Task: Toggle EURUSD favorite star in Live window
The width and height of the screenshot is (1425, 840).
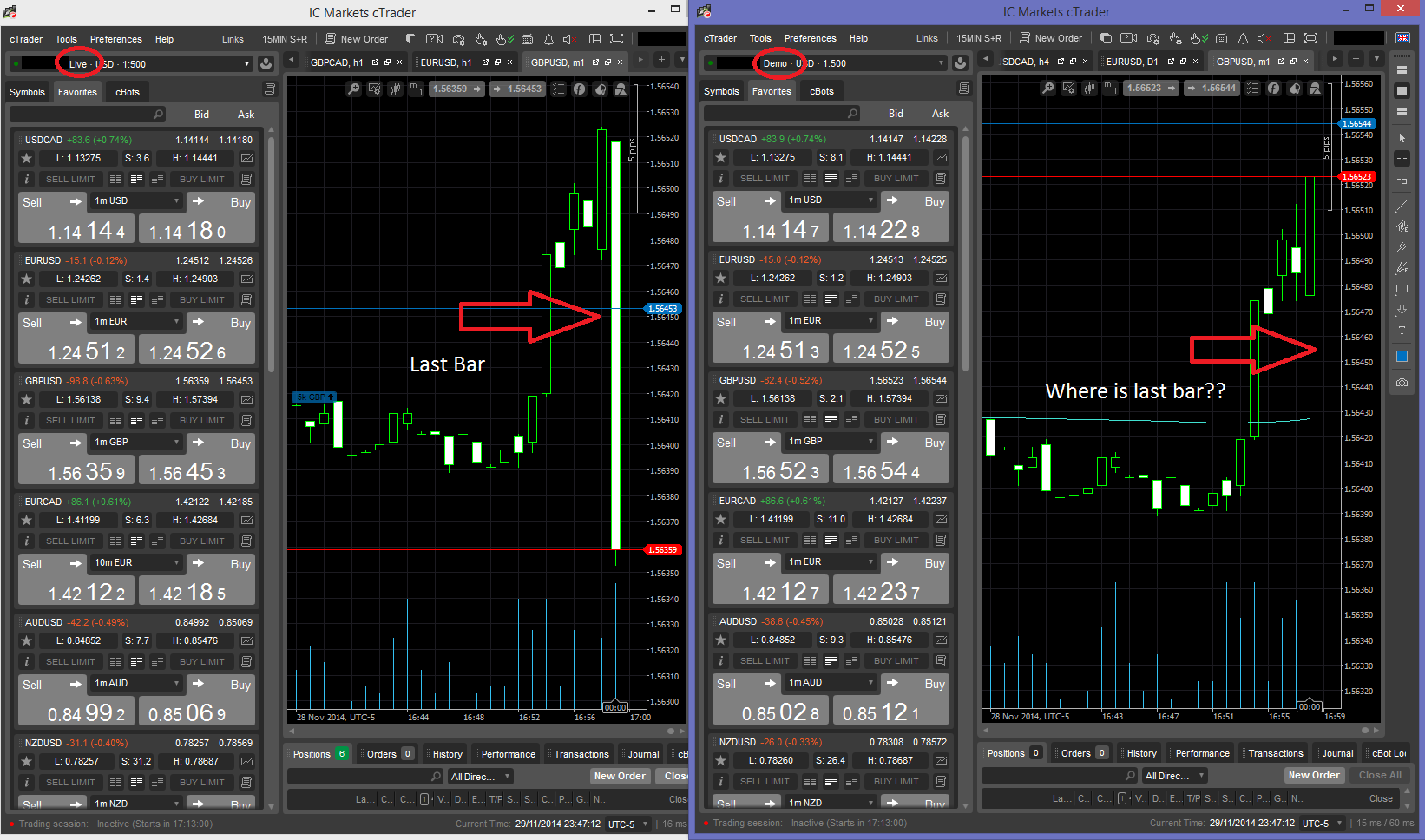Action: point(27,279)
